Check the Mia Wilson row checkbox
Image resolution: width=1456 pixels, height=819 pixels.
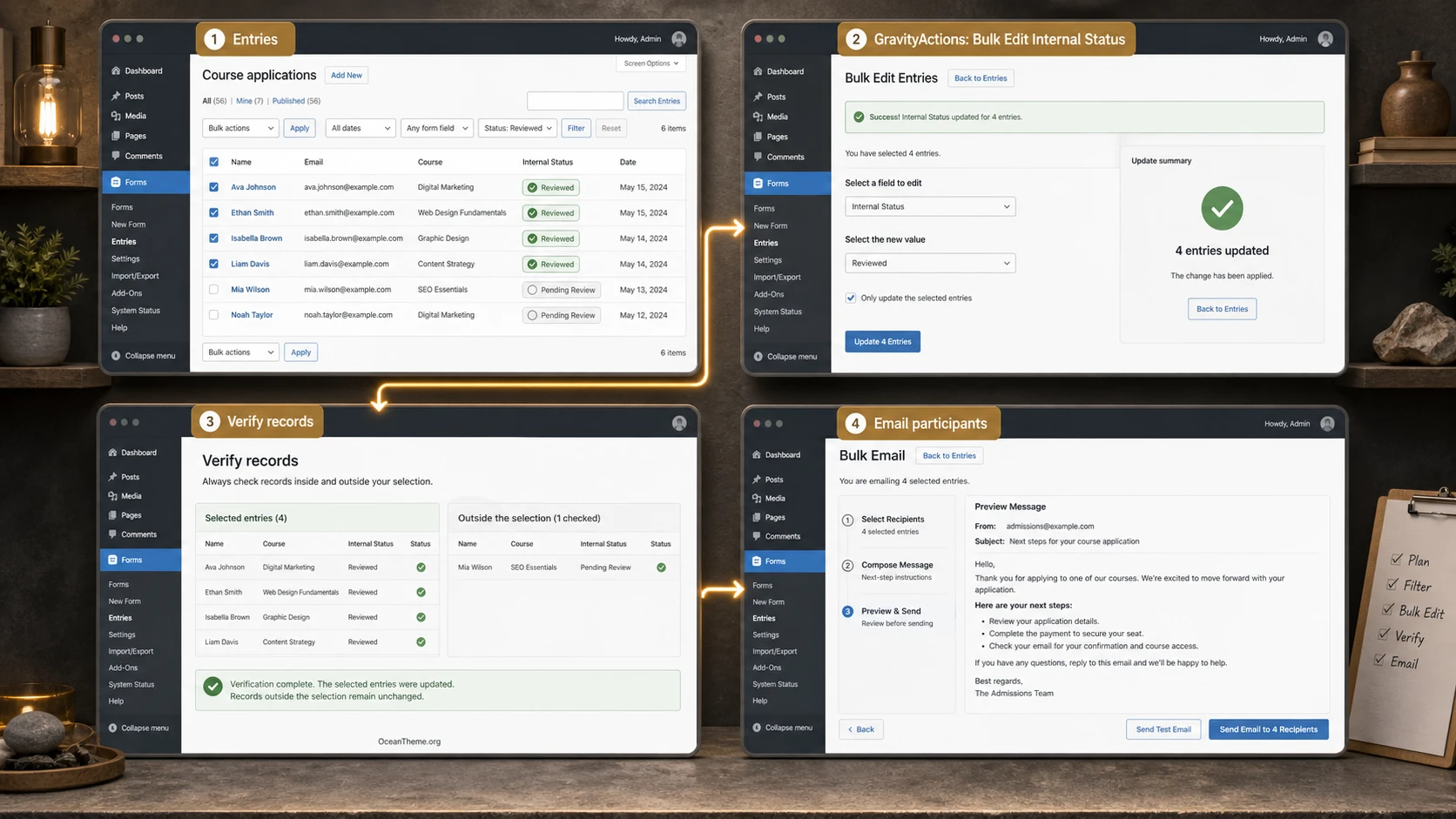coord(214,289)
